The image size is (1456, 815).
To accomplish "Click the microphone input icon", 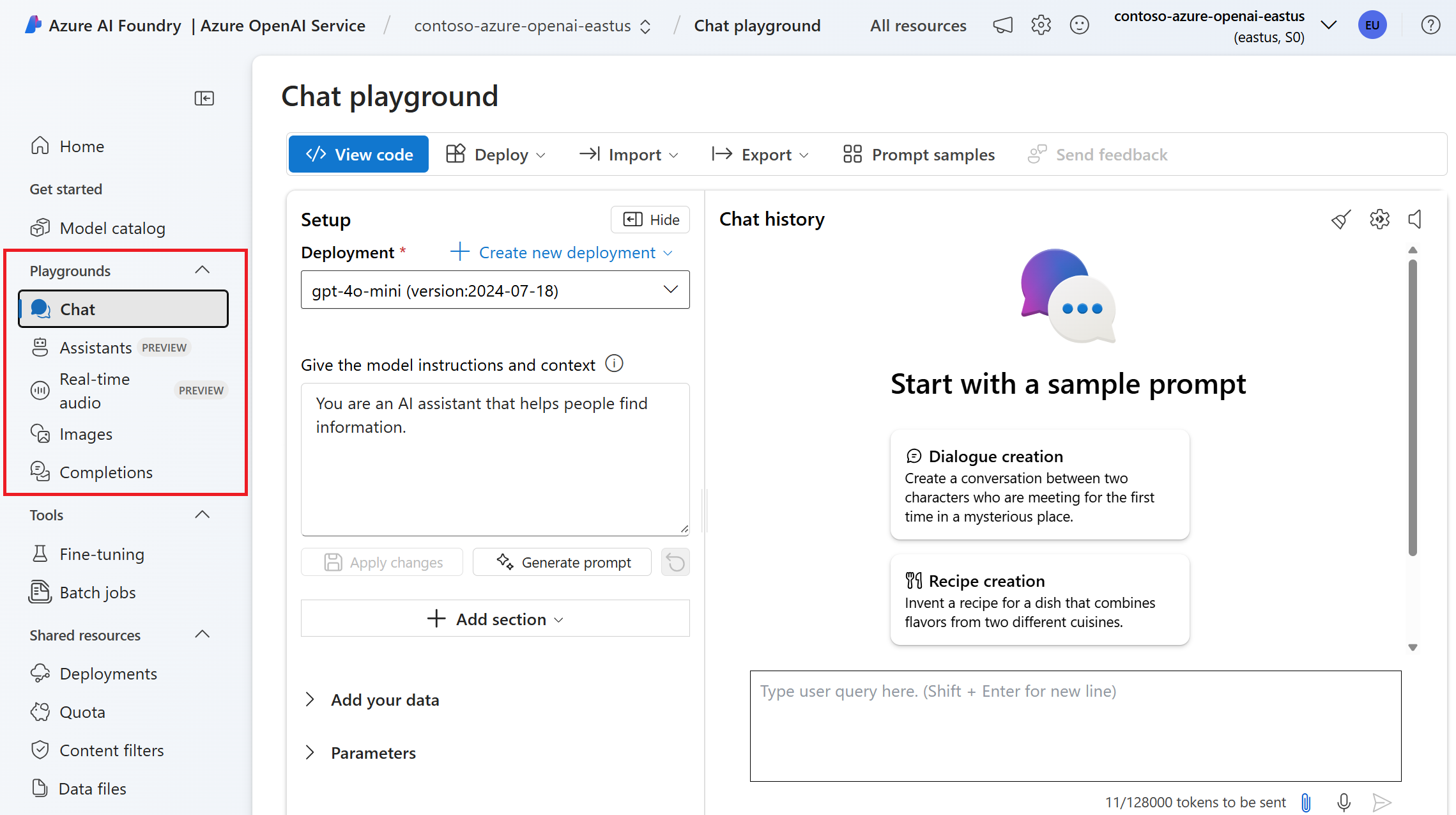I will [1344, 802].
